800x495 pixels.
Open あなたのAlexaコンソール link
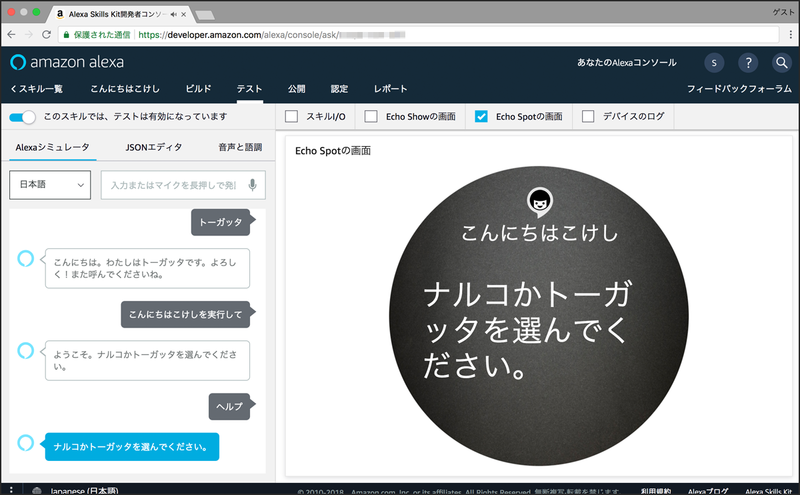(627, 63)
